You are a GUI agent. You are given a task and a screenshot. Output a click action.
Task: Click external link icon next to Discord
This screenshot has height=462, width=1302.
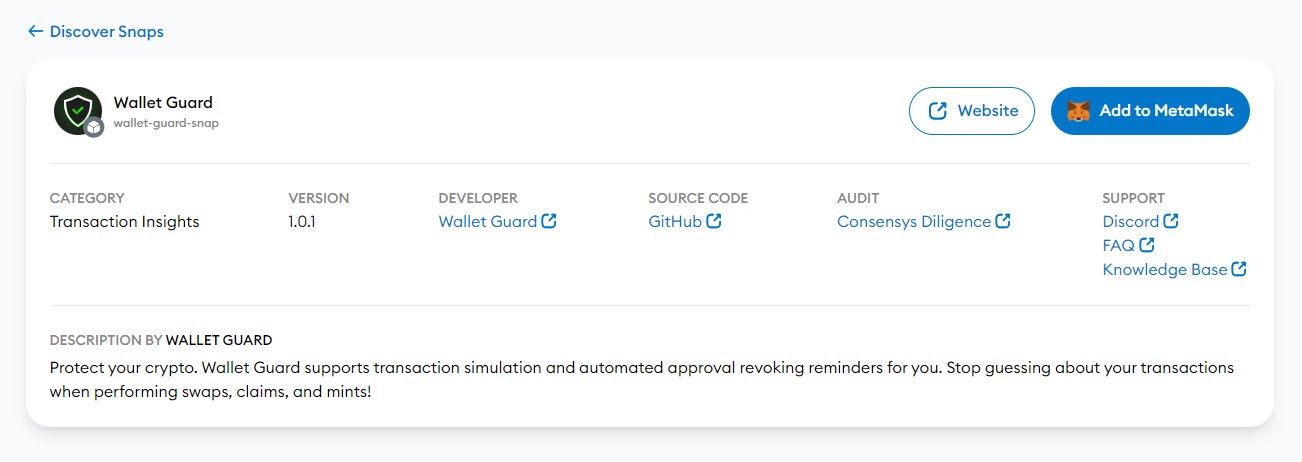pyautogui.click(x=1171, y=221)
